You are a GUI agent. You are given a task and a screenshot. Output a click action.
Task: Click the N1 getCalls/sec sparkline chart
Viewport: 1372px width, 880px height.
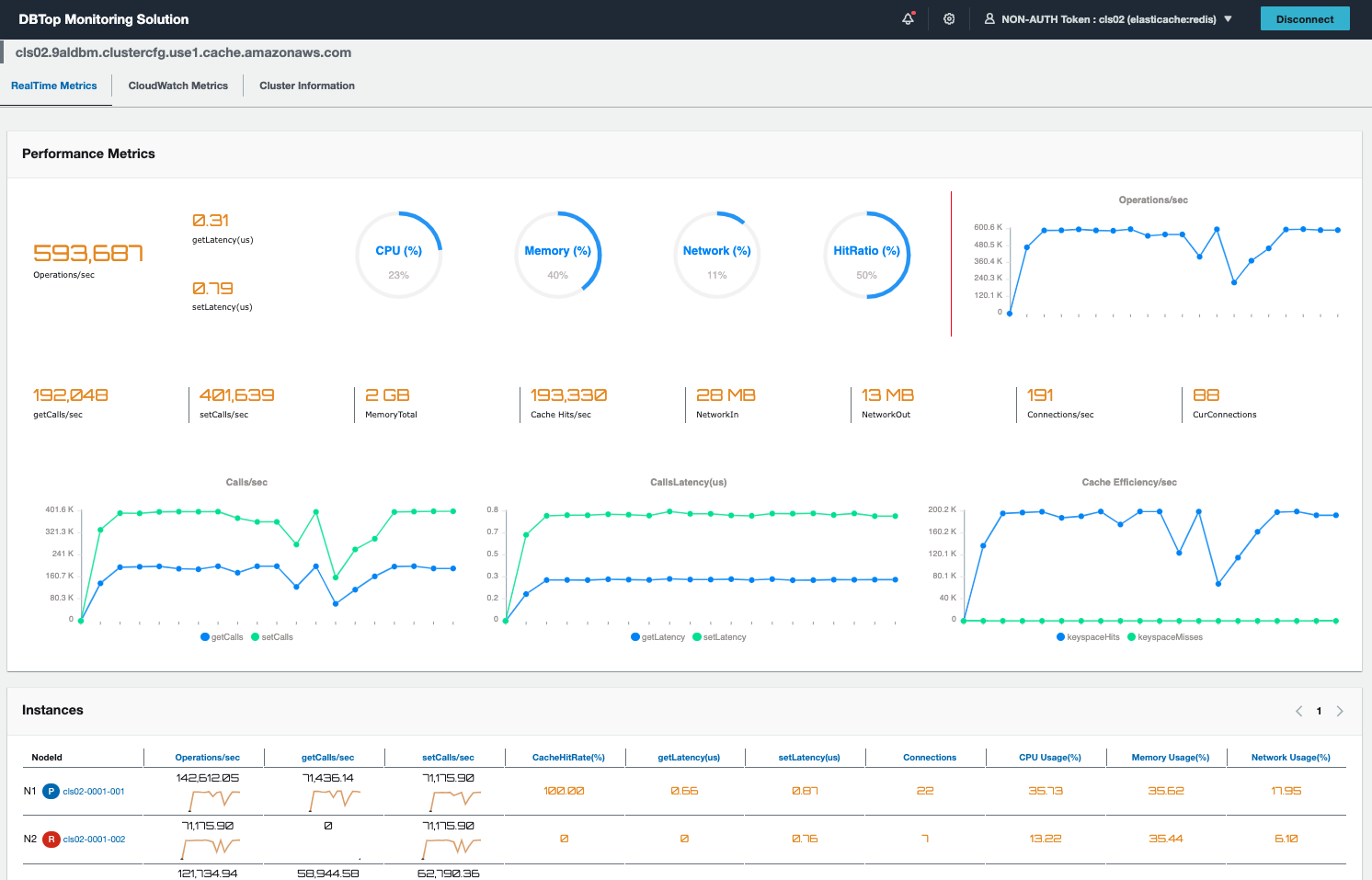[334, 800]
